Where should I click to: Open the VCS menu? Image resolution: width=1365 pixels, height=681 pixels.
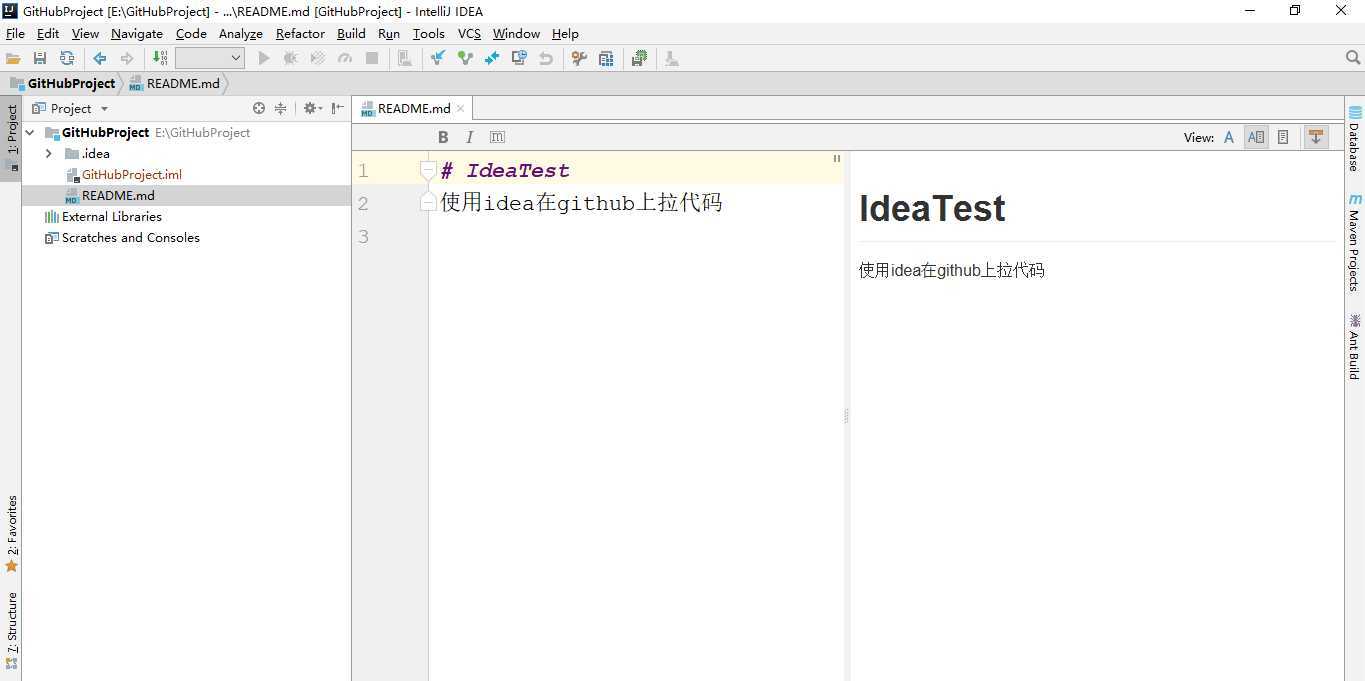pyautogui.click(x=469, y=34)
